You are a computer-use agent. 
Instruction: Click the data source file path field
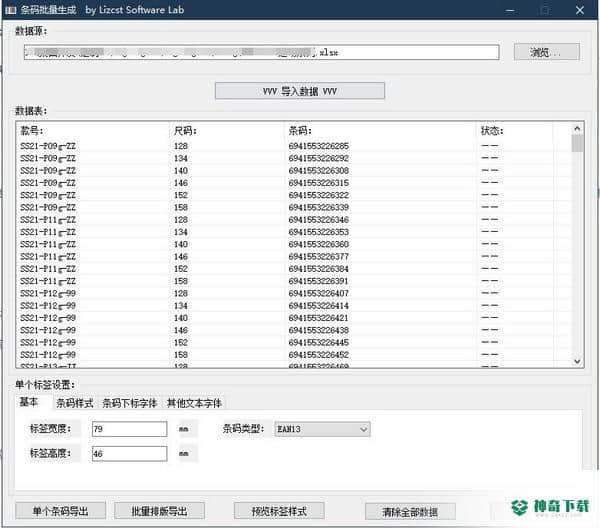[261, 52]
